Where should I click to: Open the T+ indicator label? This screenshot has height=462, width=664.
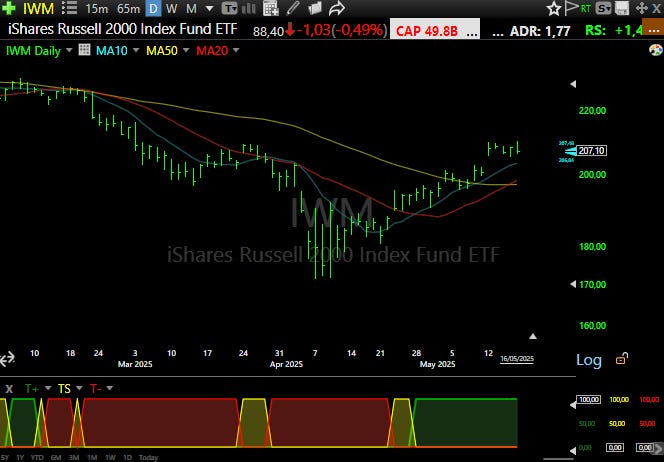(32, 388)
